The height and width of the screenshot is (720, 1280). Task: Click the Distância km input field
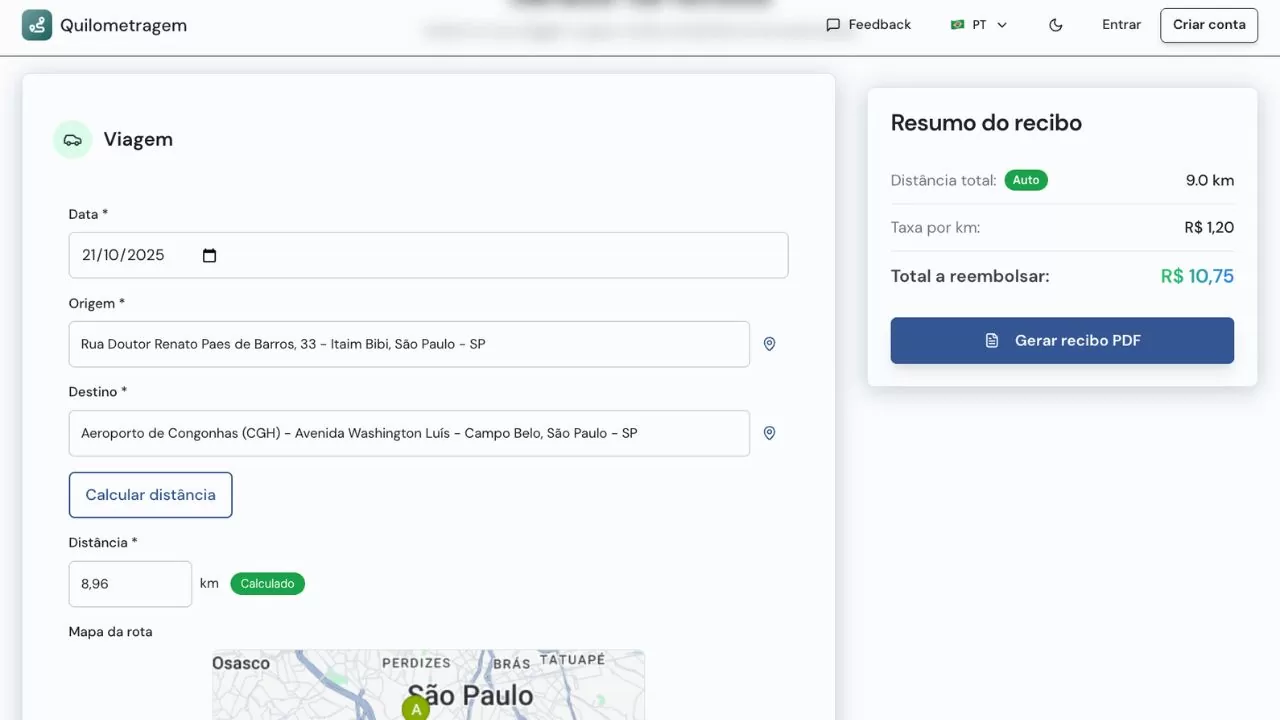(130, 584)
